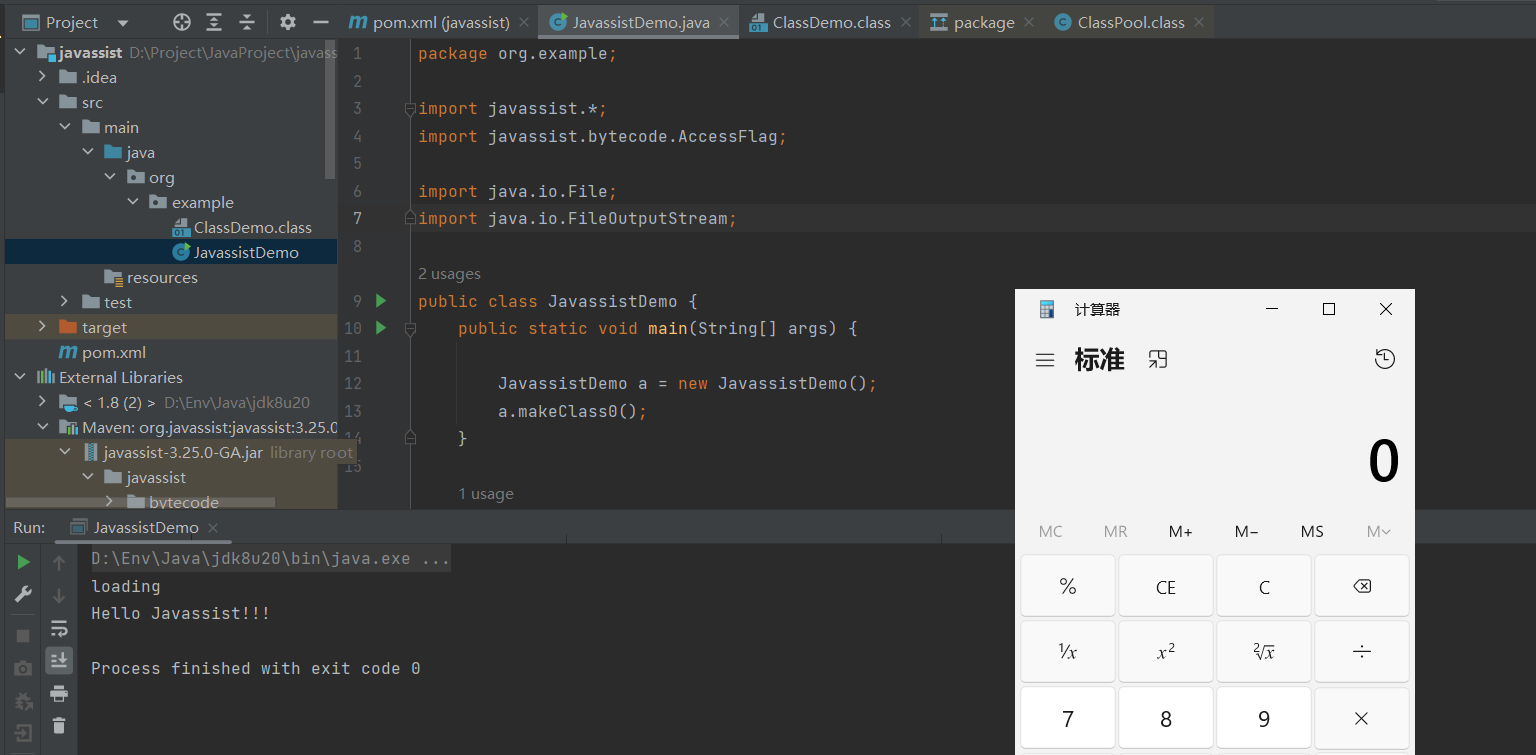The image size is (1536, 755).
Task: Close the pom.xml (javassist) tab
Action: click(x=524, y=22)
